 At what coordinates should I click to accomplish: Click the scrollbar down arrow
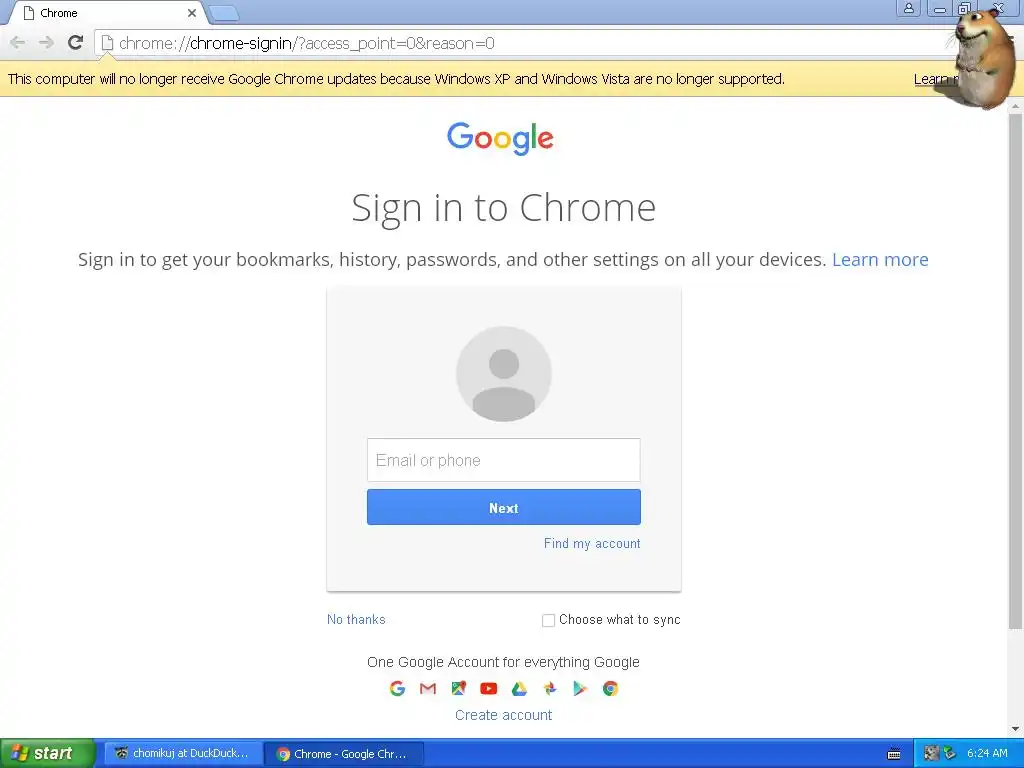(x=1016, y=729)
